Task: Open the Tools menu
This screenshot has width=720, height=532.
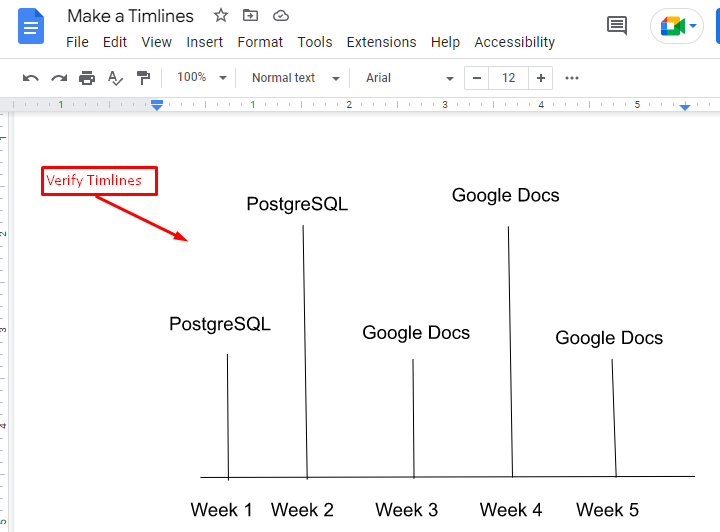Action: click(315, 42)
